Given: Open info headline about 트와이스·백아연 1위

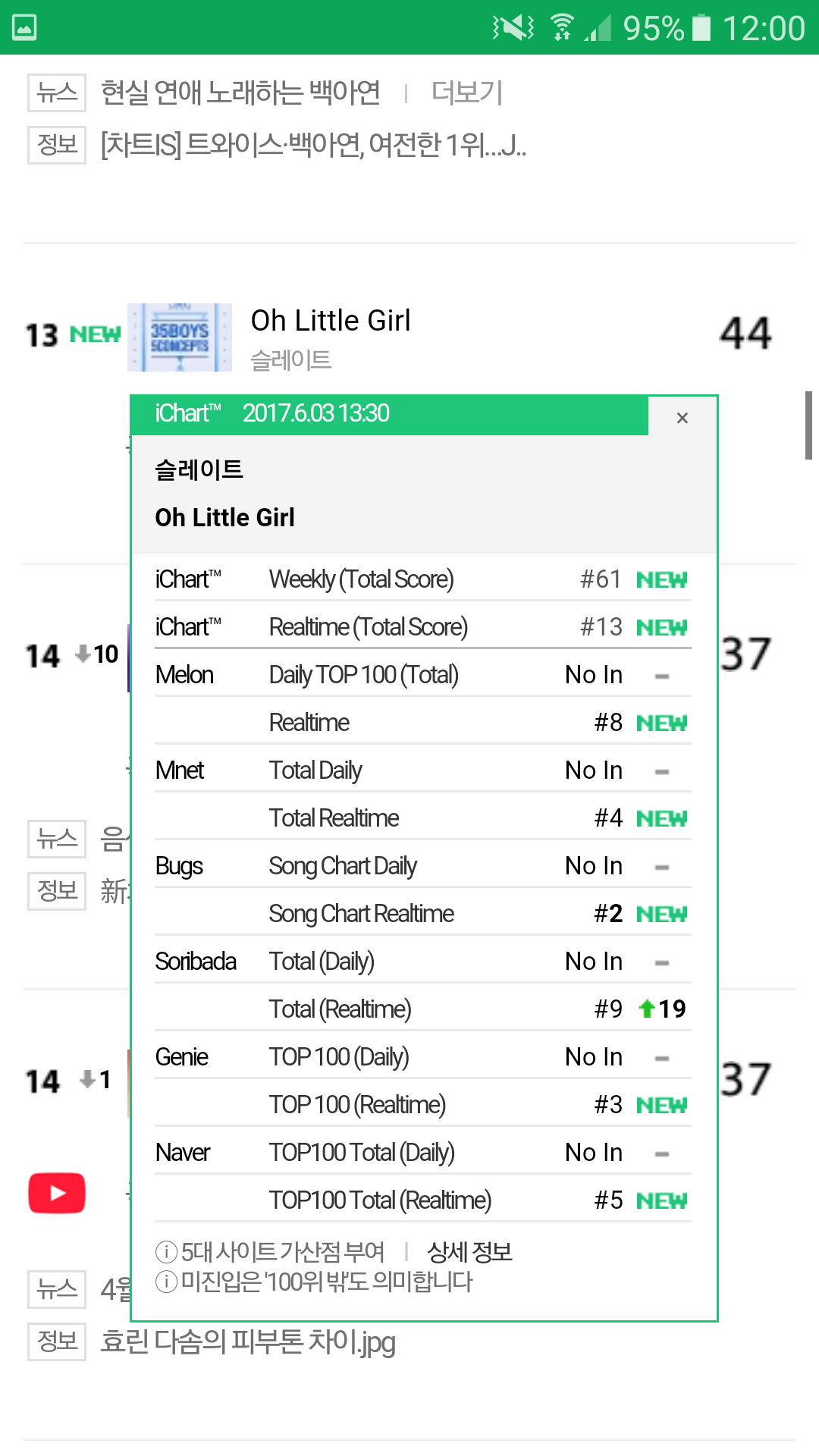Looking at the screenshot, I should pos(313,145).
